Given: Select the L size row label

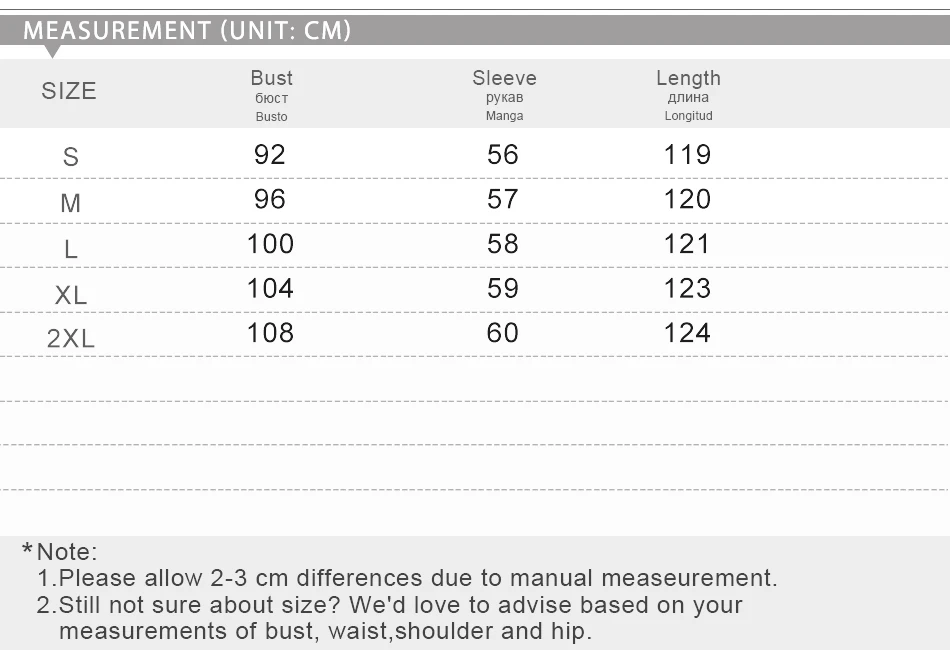Looking at the screenshot, I should click(71, 249).
